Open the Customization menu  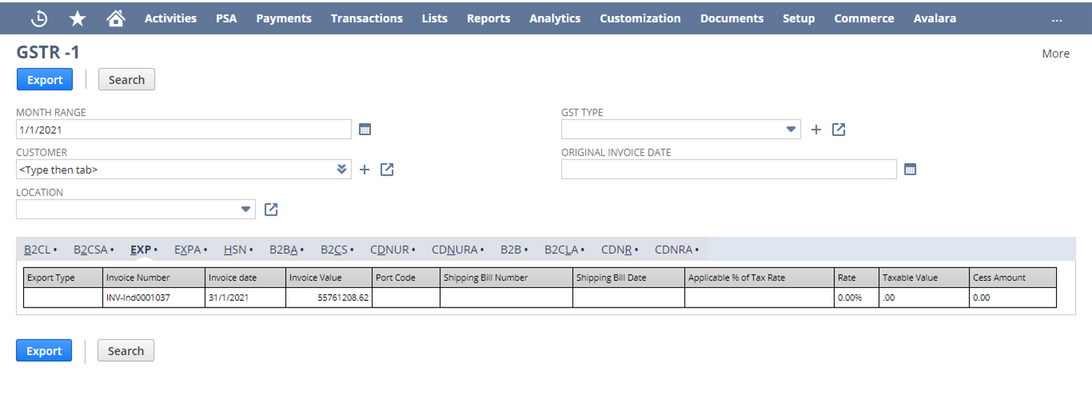640,19
